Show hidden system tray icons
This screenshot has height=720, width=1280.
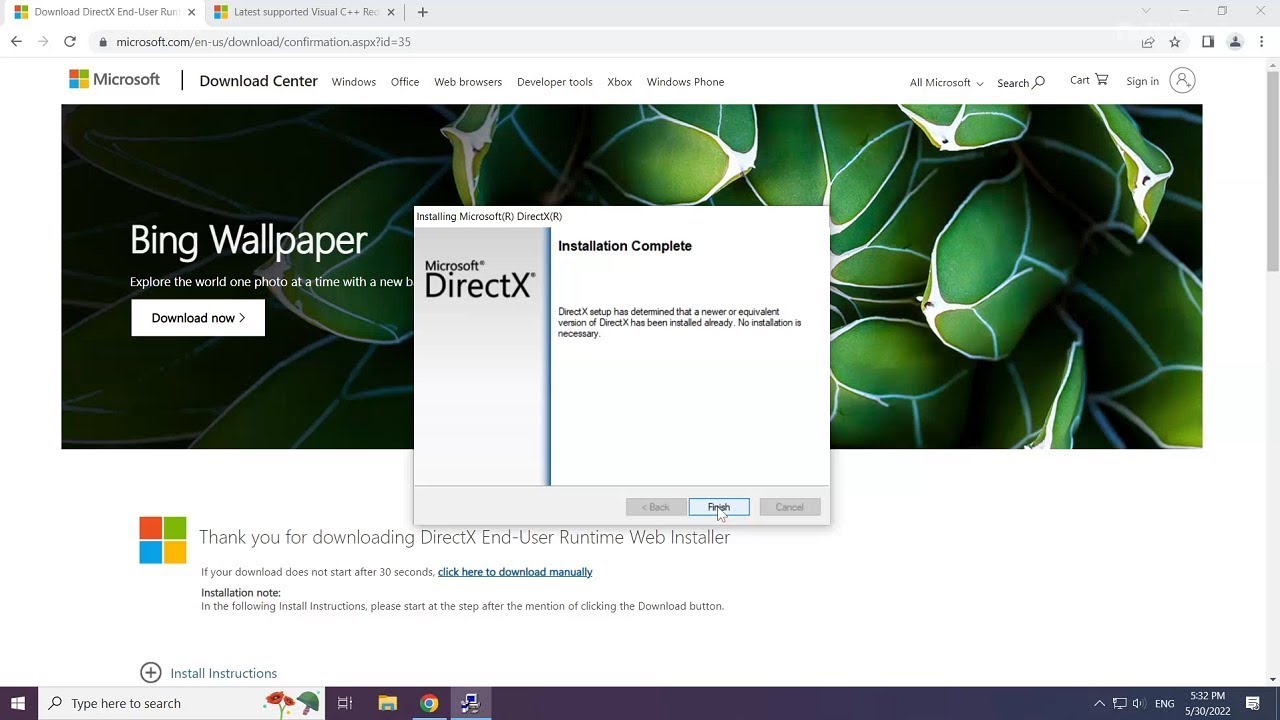pyautogui.click(x=1099, y=704)
